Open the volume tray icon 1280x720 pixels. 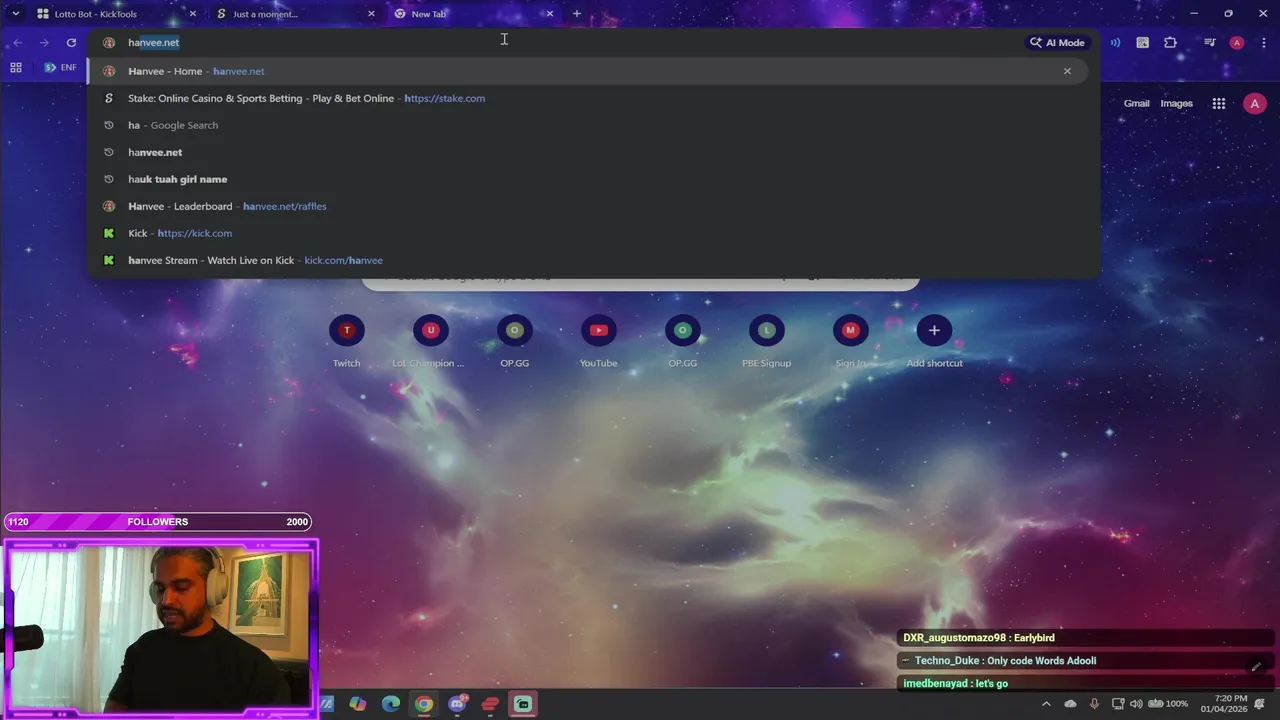click(1136, 704)
